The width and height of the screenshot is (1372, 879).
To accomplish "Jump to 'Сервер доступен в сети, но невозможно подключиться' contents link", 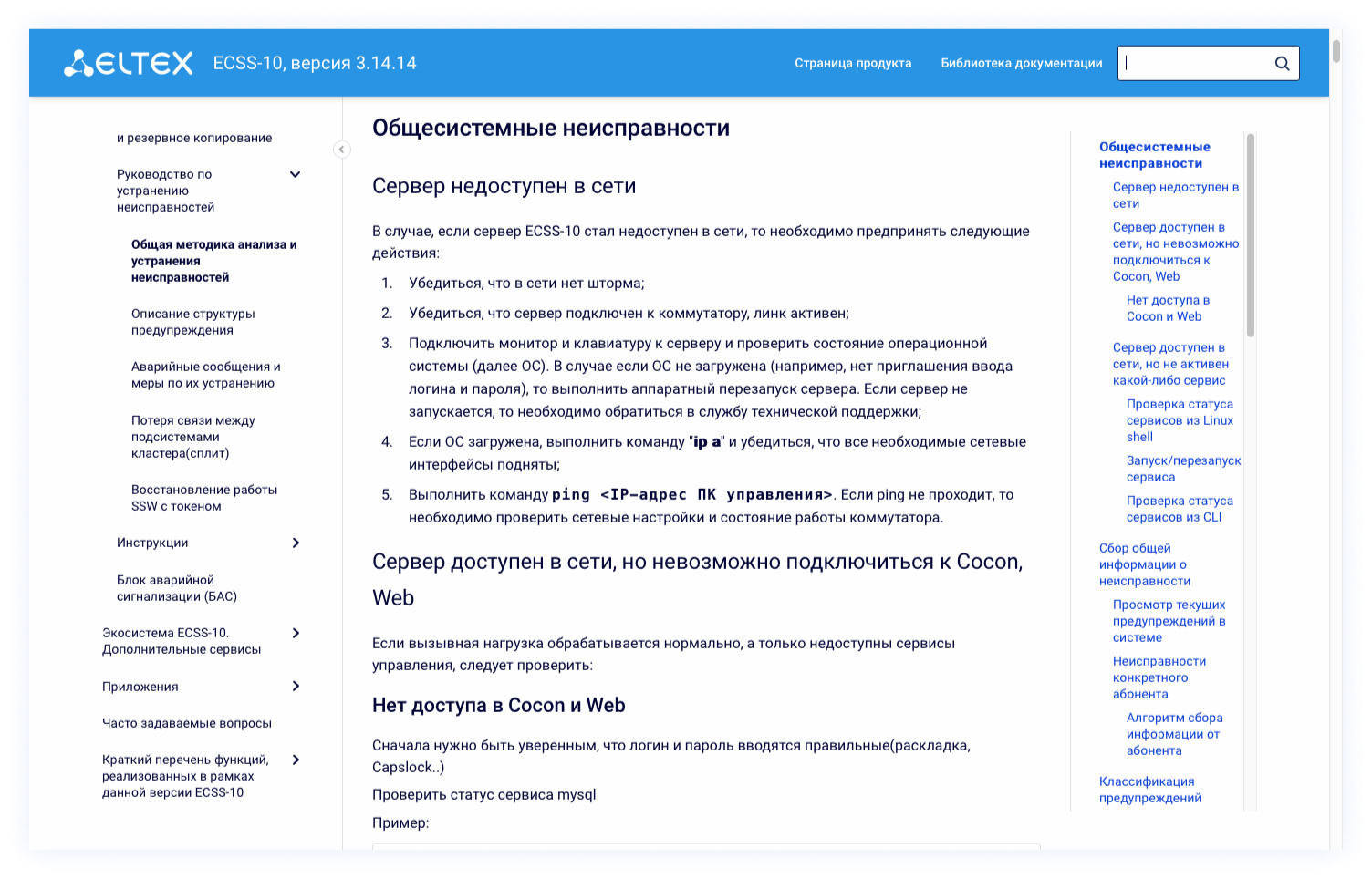I will tap(1175, 252).
